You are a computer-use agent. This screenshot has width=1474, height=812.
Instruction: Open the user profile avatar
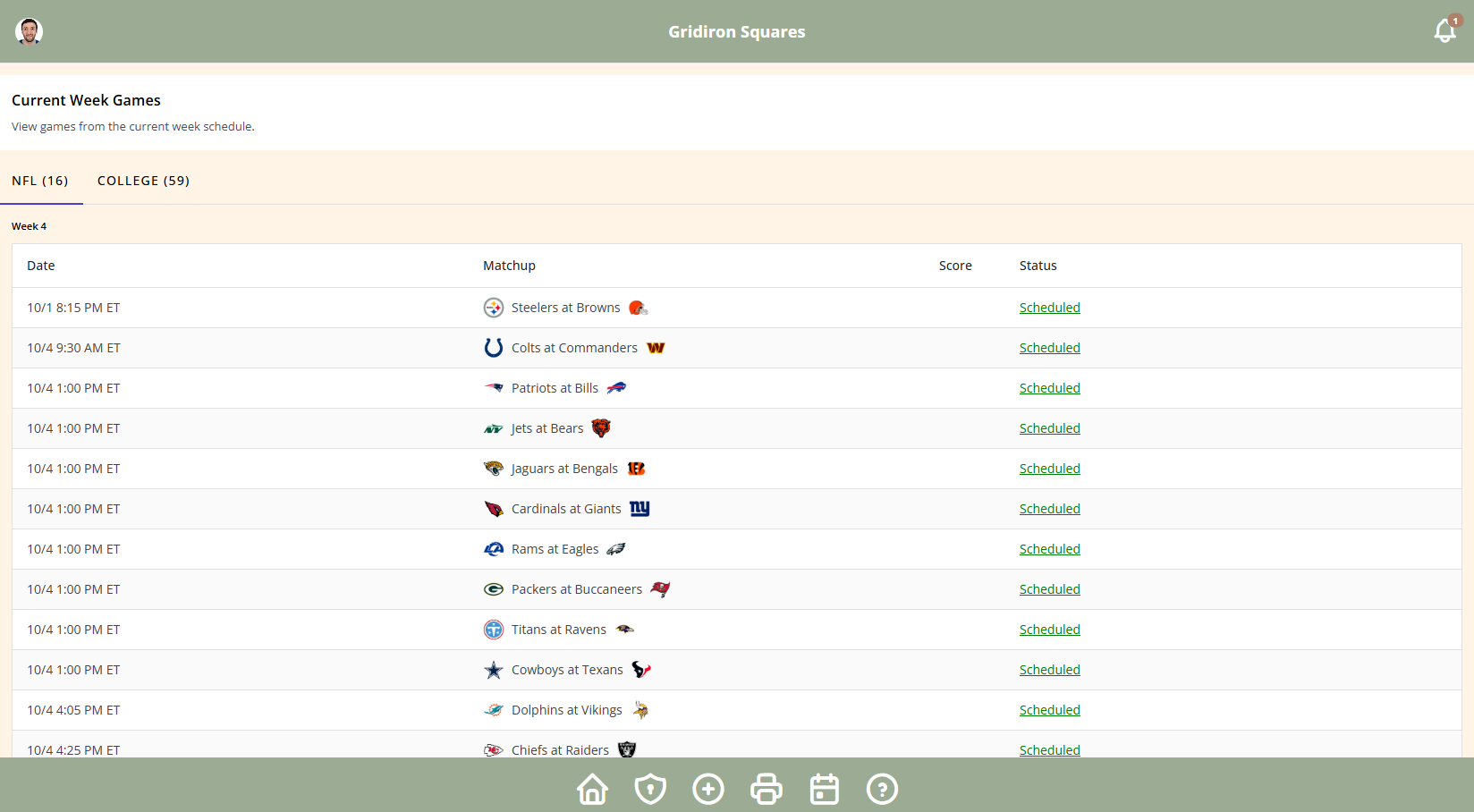click(x=29, y=31)
